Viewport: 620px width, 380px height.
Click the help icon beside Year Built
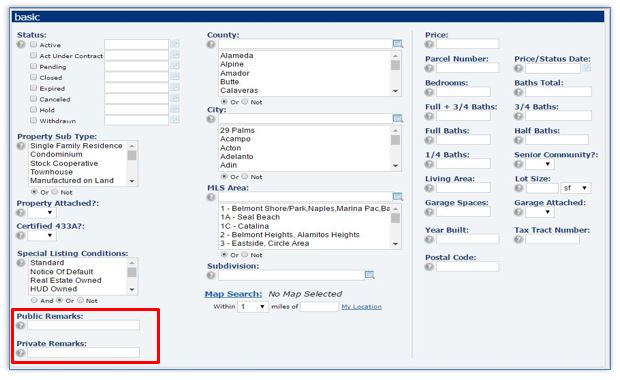click(x=429, y=239)
